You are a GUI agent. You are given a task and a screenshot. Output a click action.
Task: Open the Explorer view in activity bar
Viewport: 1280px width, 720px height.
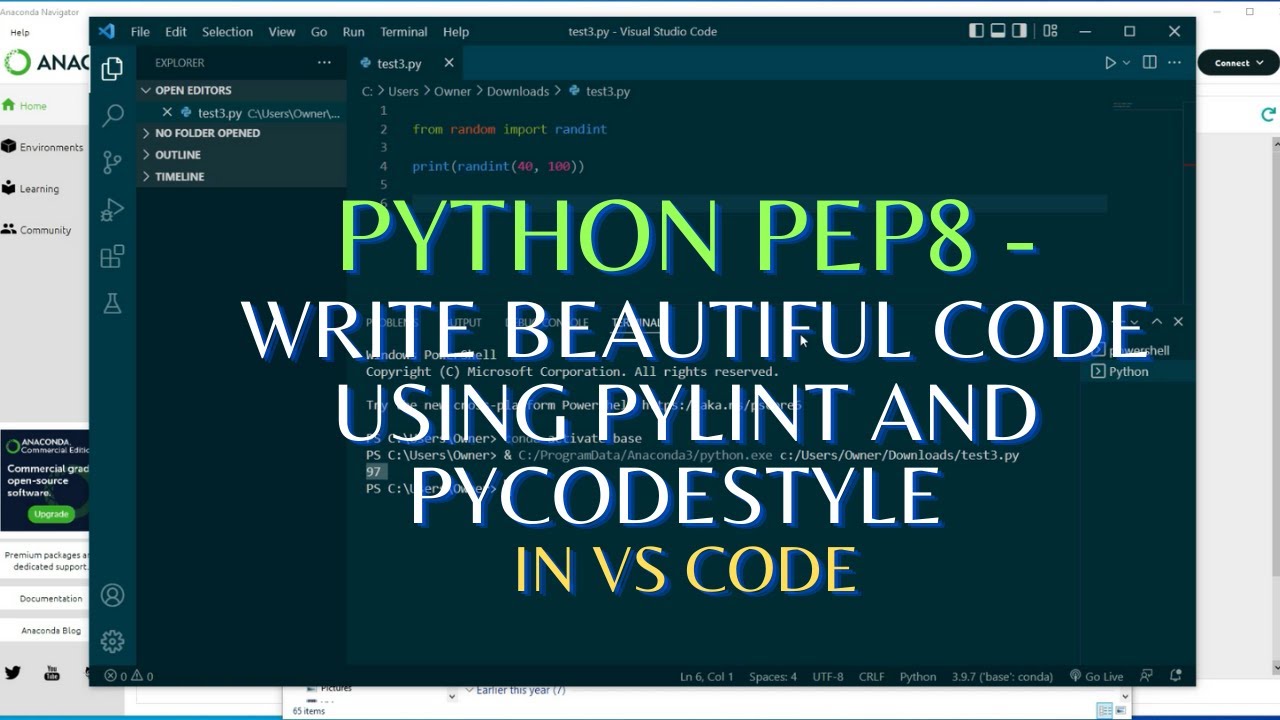coord(112,69)
